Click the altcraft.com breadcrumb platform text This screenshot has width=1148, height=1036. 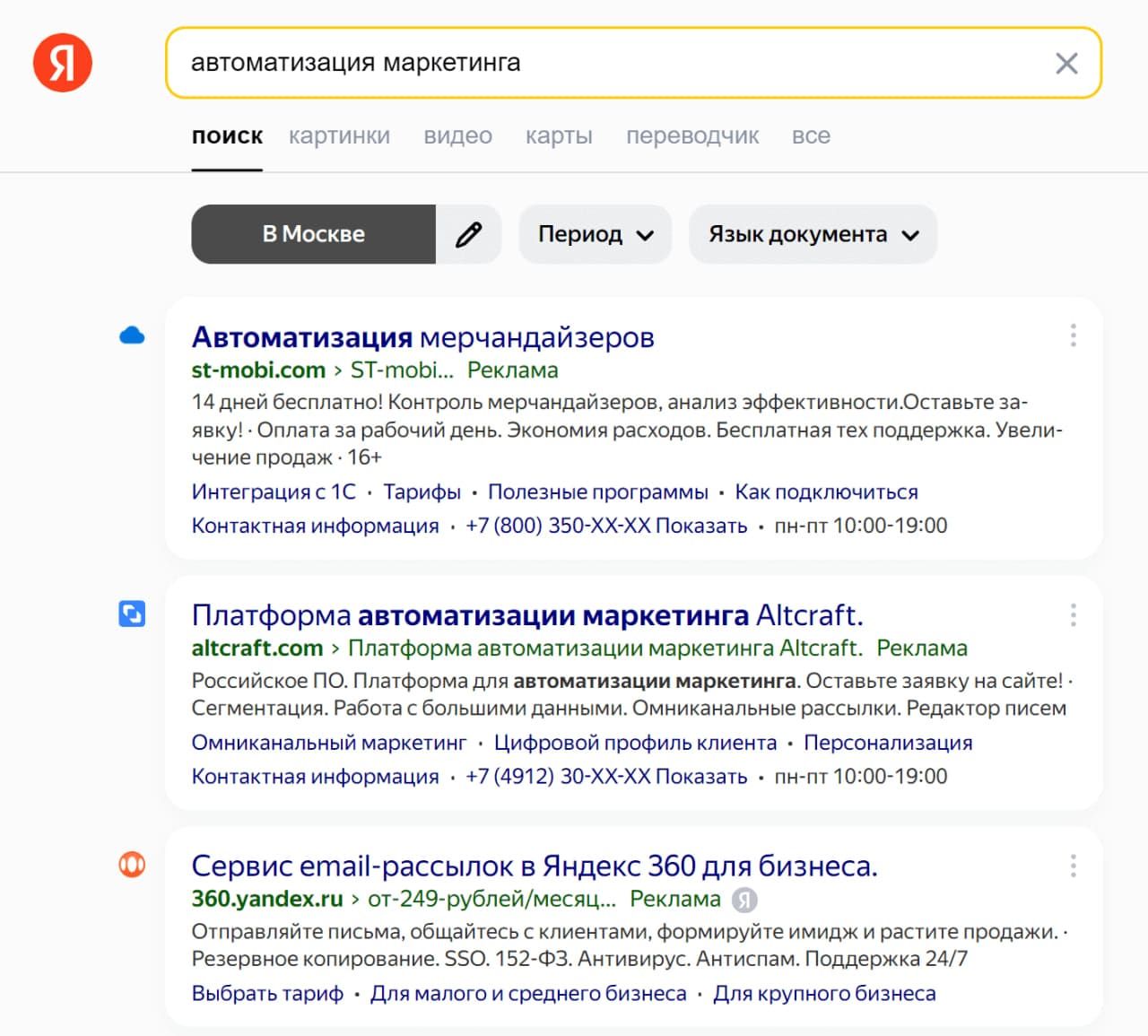click(x=604, y=649)
